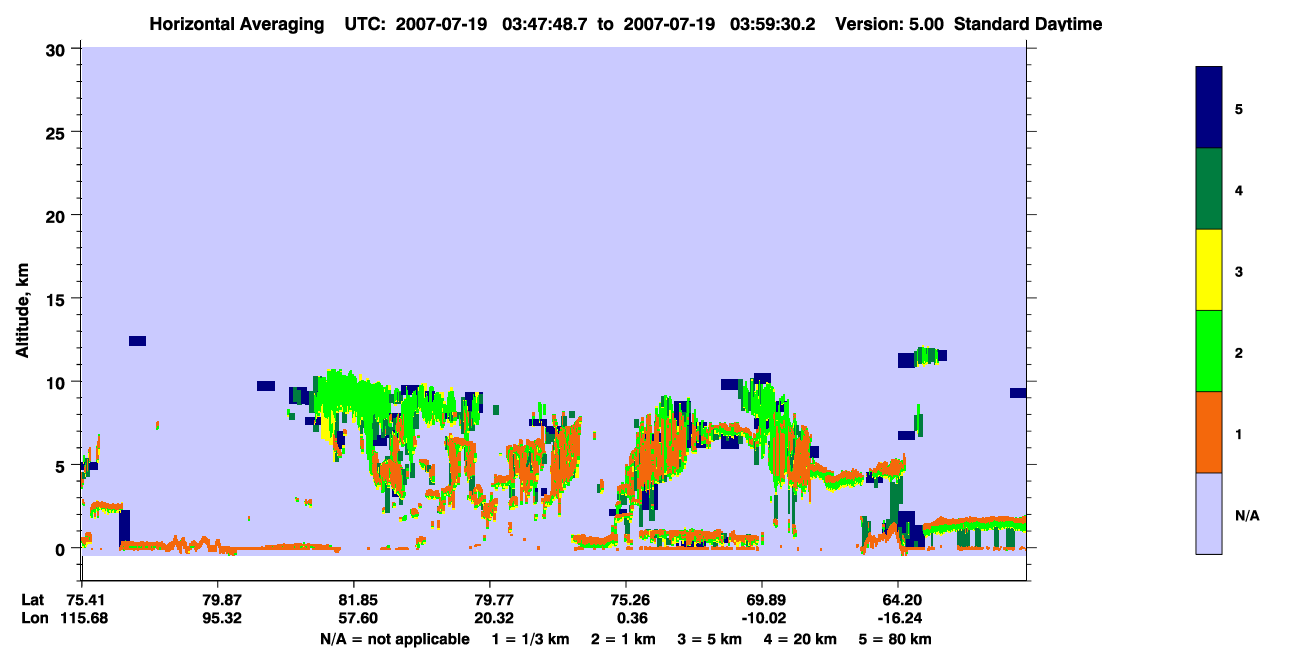Image resolution: width=1300 pixels, height=667 pixels.
Task: Click the blue block at plot's right edge near 9 km
Action: click(1018, 393)
